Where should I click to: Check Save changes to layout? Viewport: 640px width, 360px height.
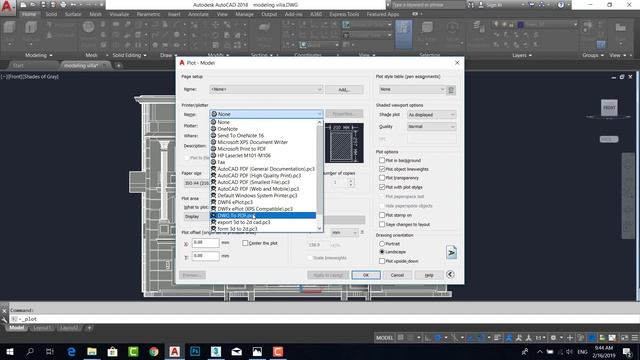point(382,224)
